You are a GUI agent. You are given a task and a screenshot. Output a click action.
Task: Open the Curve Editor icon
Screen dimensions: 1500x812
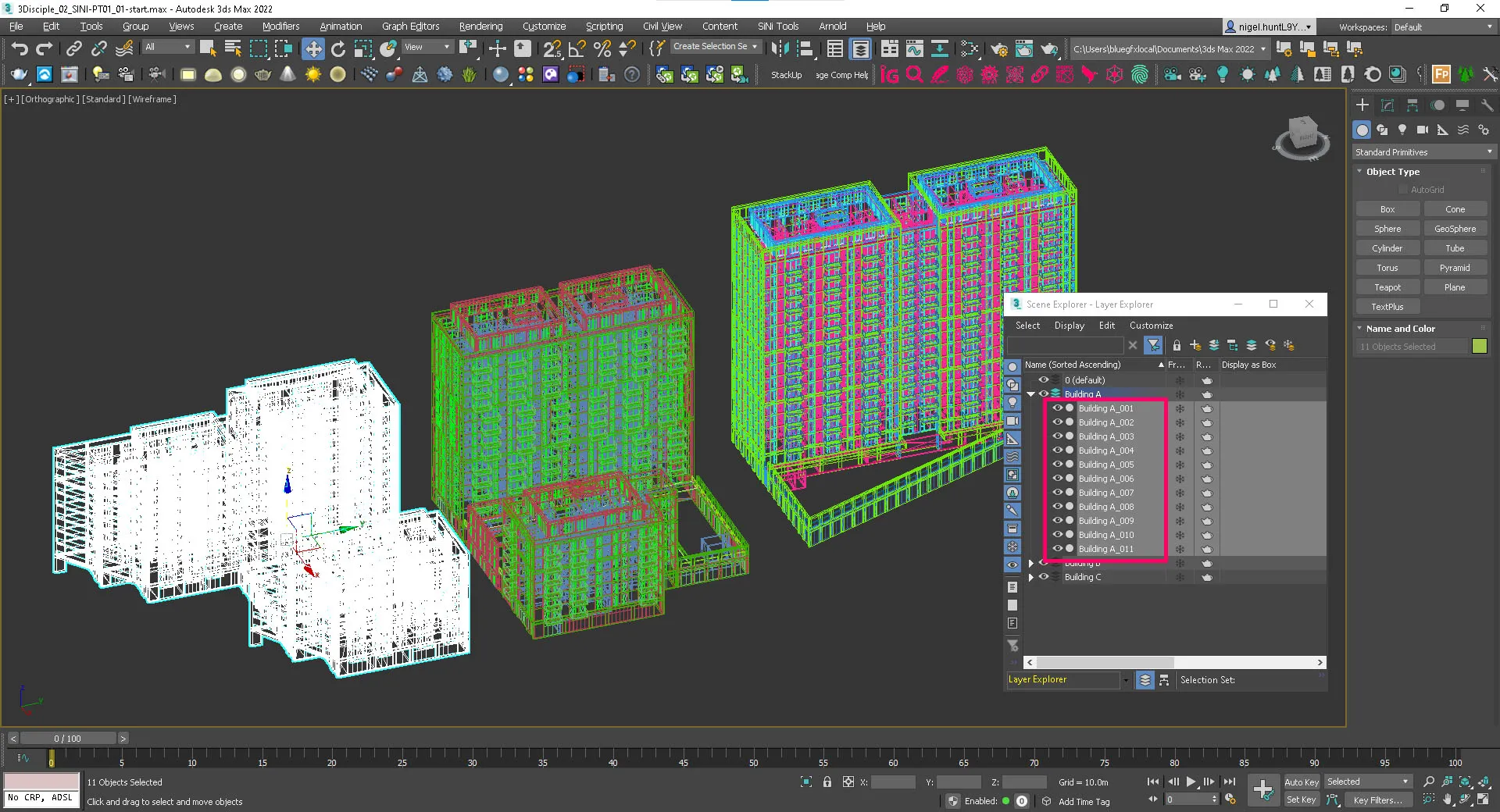click(915, 48)
